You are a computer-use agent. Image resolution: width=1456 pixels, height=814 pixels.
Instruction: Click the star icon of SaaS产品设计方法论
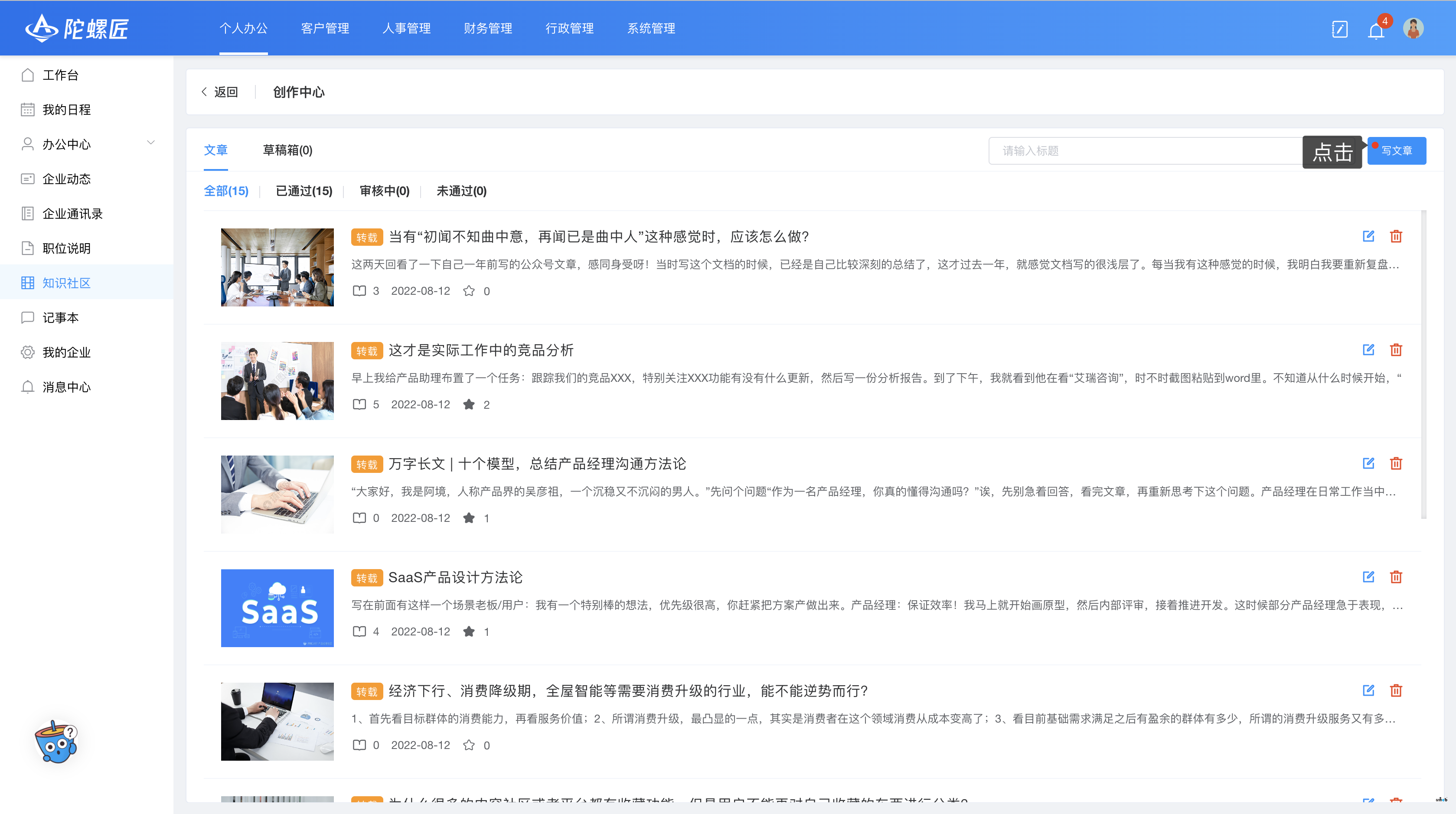pos(469,632)
